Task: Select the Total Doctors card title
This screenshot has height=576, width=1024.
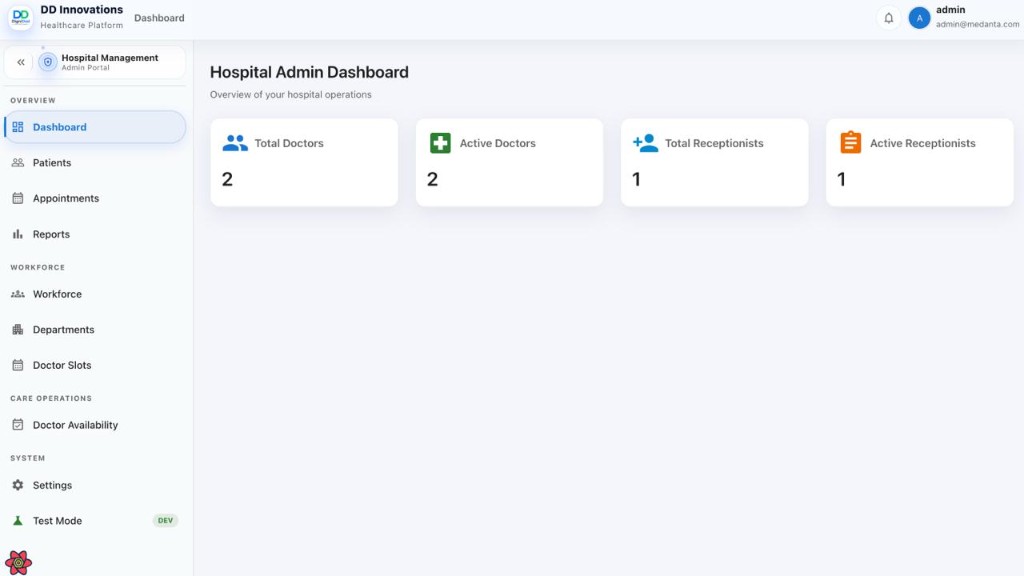Action: pos(289,143)
